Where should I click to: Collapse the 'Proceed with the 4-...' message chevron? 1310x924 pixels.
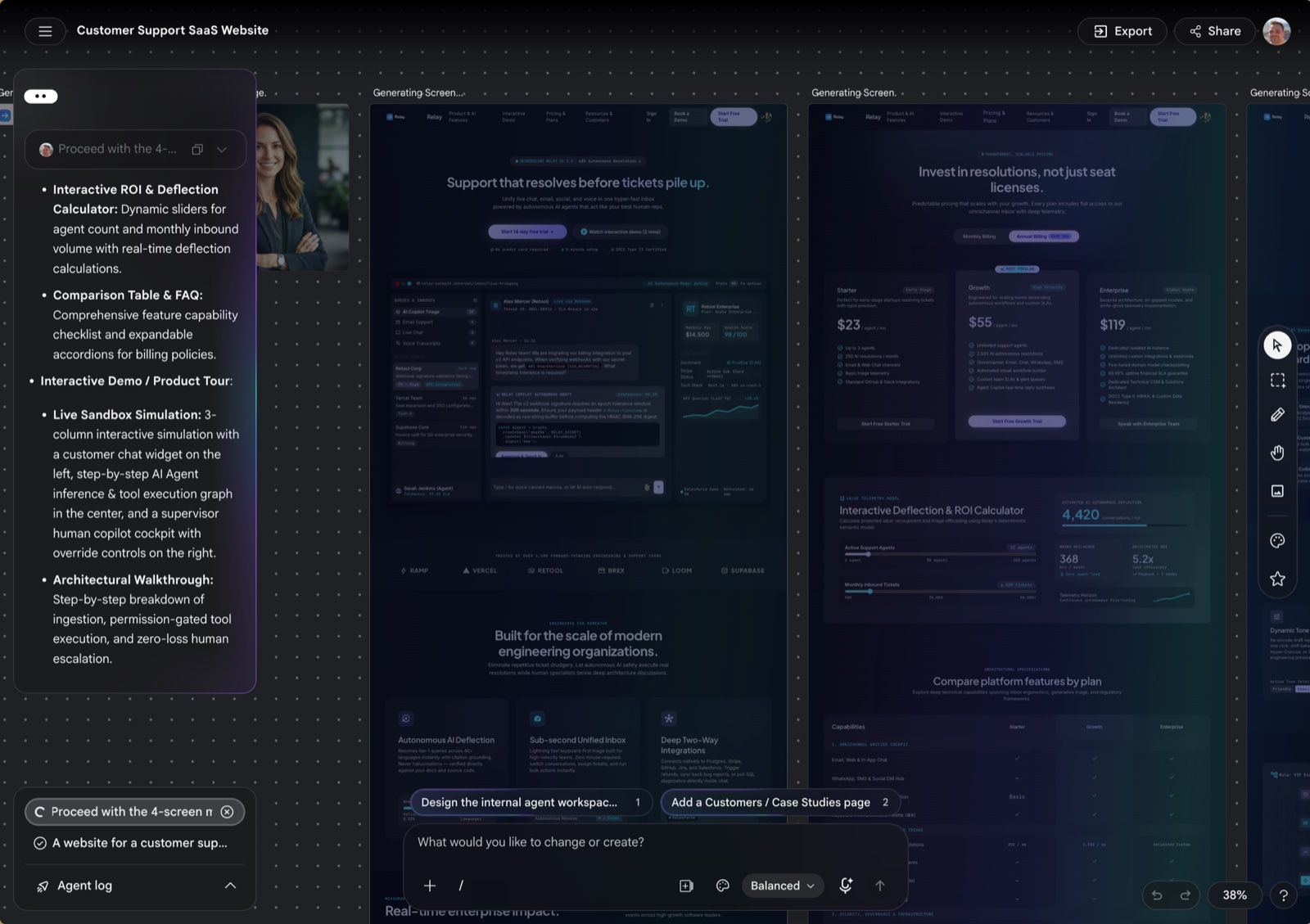222,149
